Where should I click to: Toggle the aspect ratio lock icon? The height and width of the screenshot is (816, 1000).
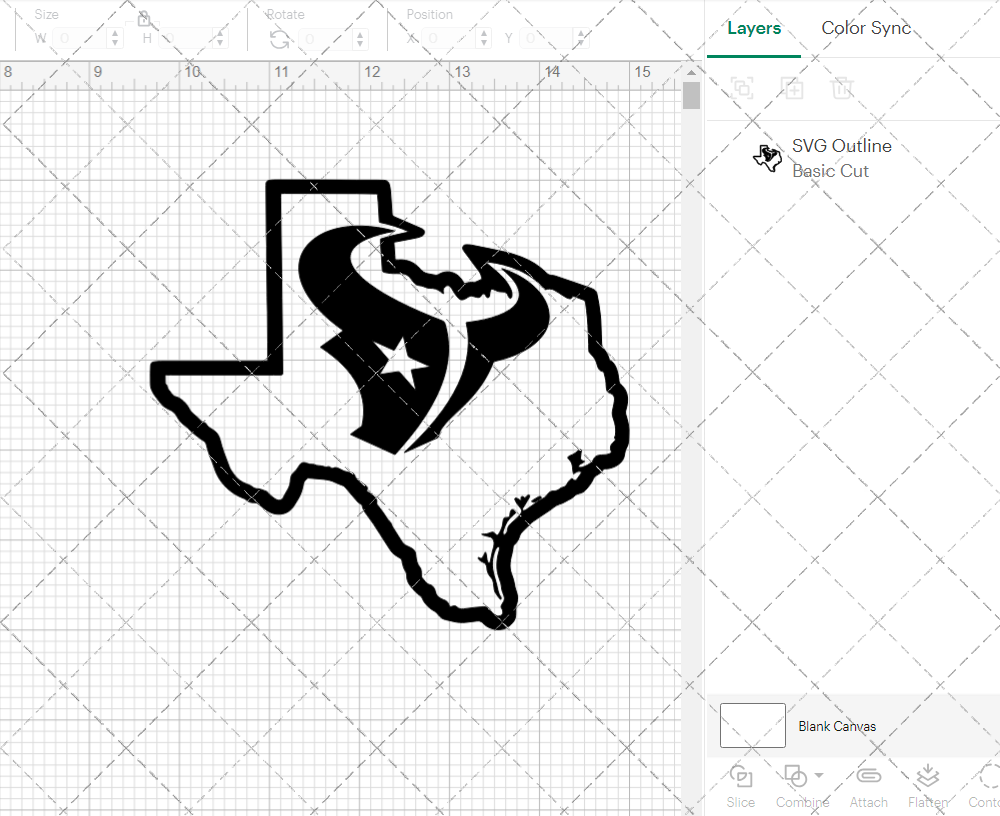click(x=143, y=19)
